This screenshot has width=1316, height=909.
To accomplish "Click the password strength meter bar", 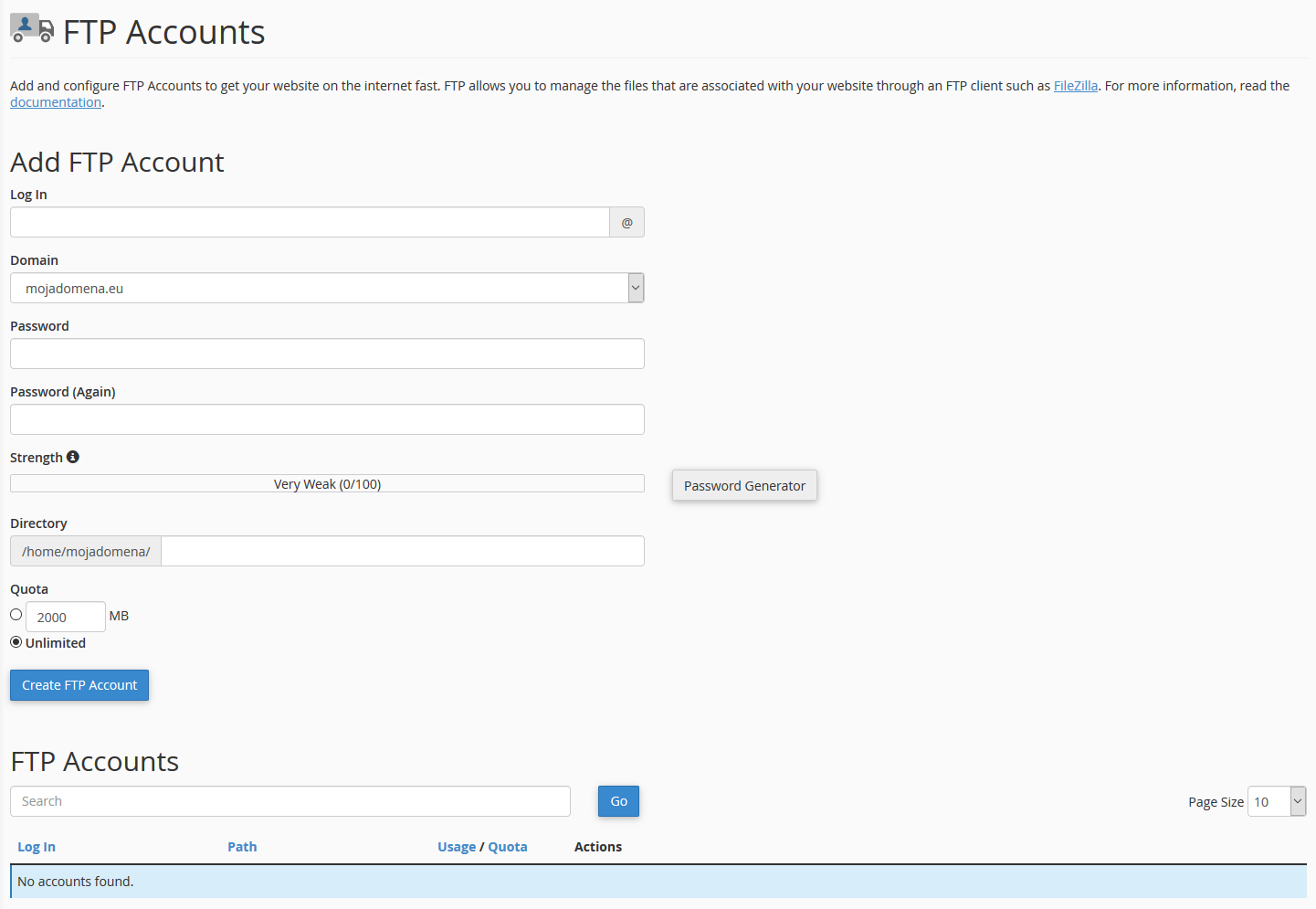I will coord(327,483).
